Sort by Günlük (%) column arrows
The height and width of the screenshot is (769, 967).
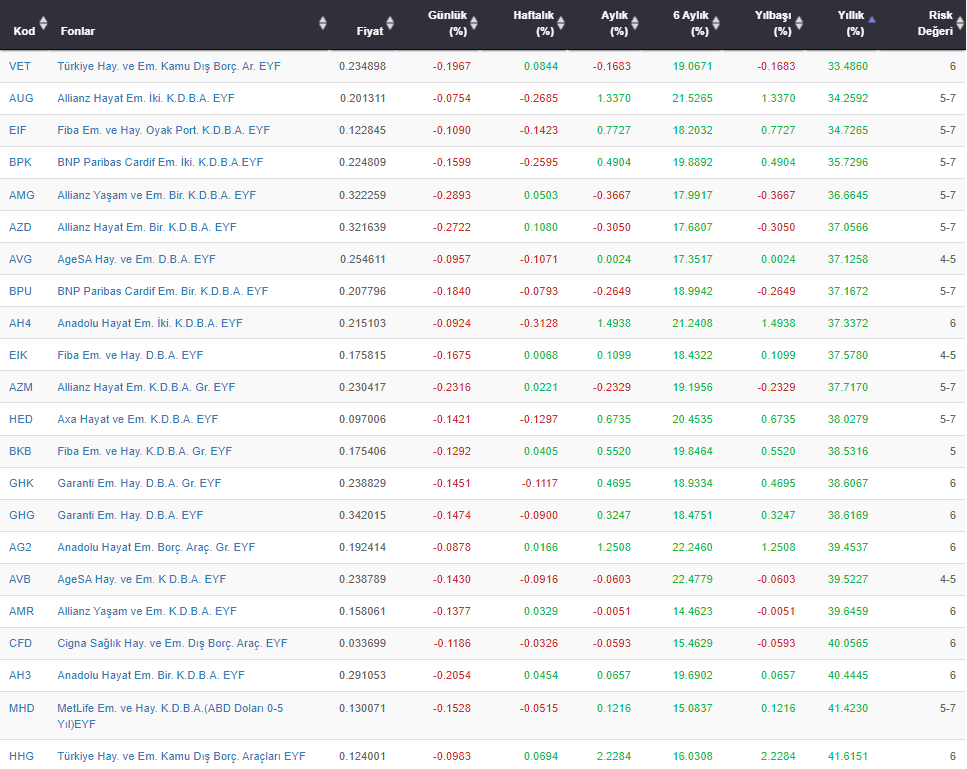pos(474,23)
